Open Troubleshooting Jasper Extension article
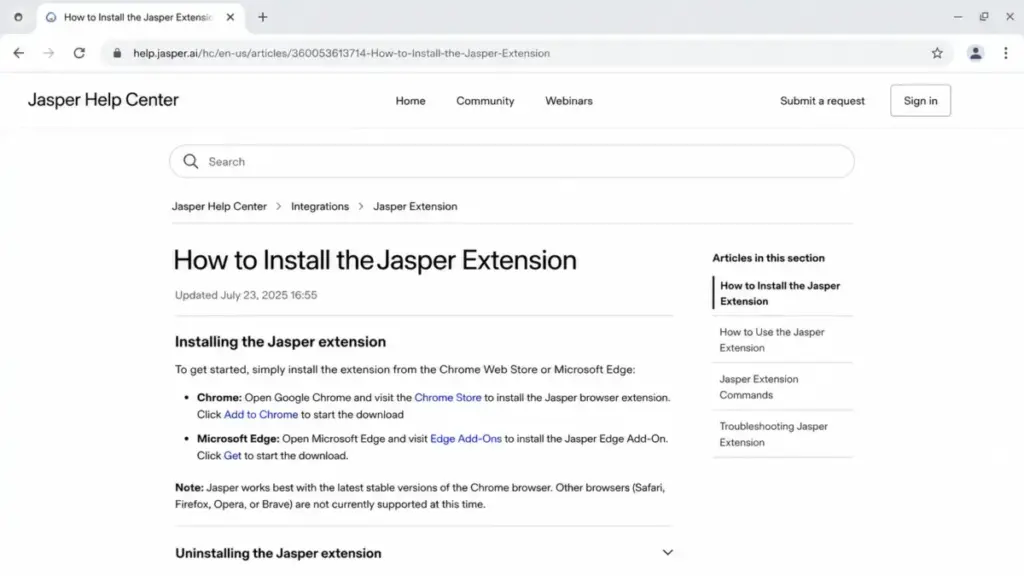This screenshot has width=1024, height=576. click(773, 434)
